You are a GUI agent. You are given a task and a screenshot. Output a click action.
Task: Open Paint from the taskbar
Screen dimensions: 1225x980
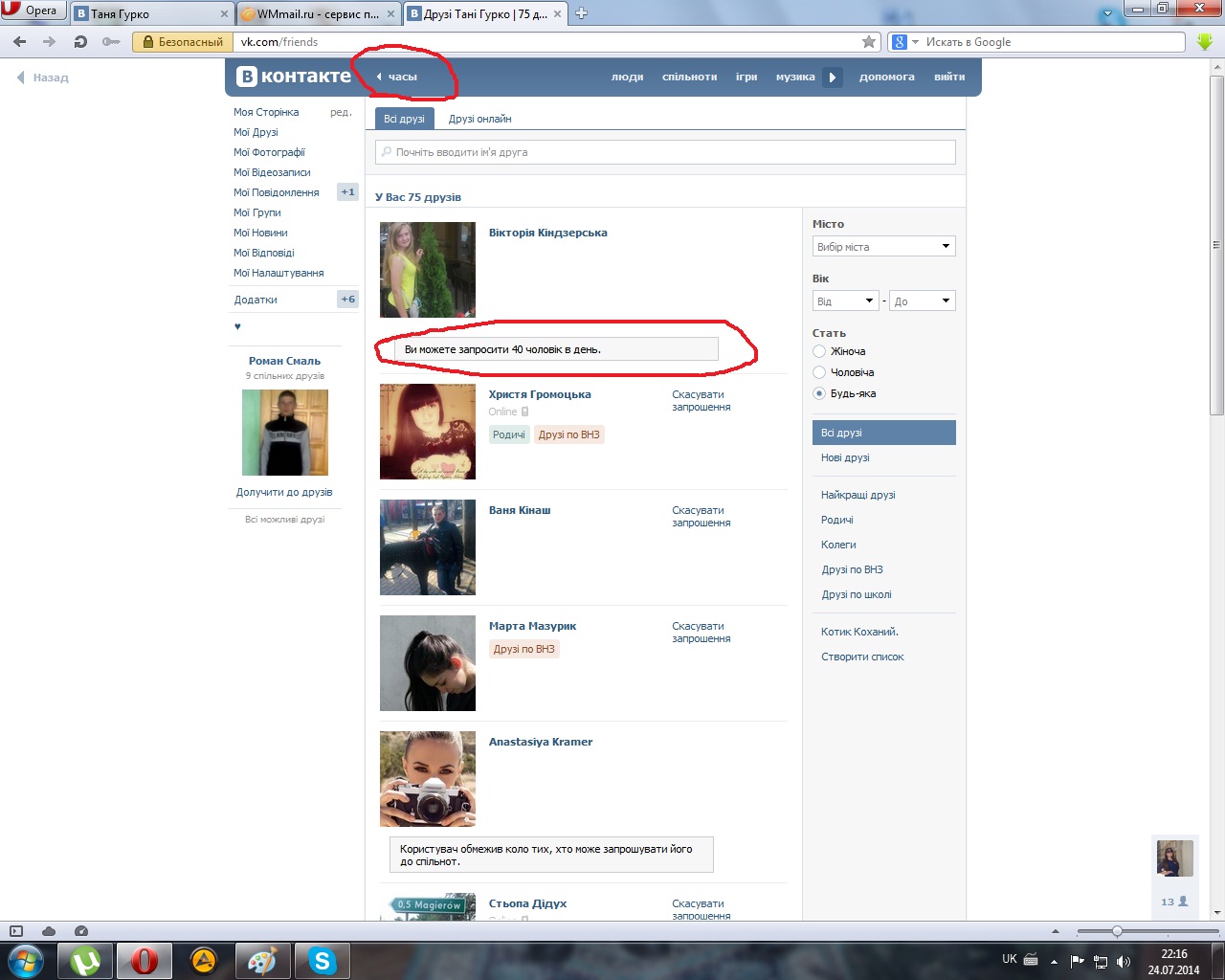click(x=263, y=961)
